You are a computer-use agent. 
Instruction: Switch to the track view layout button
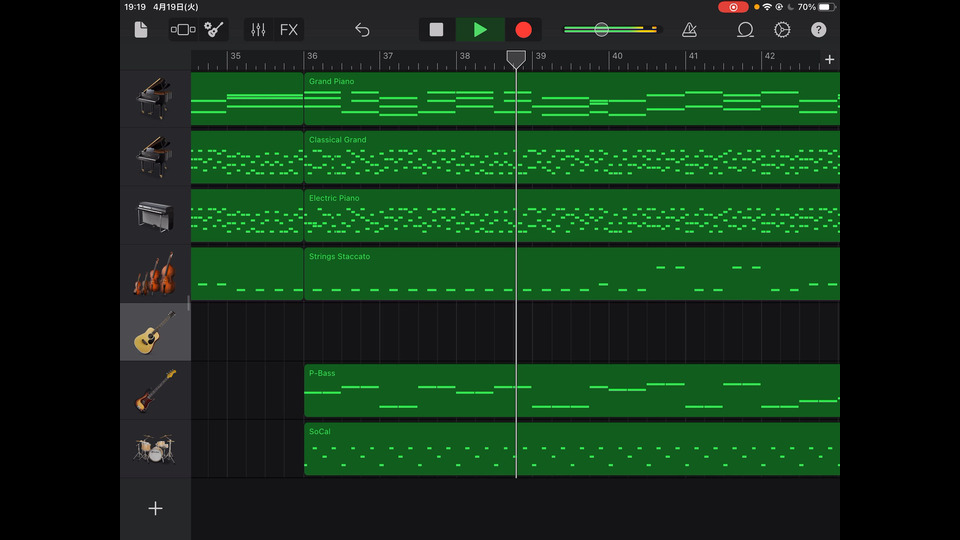(x=183, y=30)
